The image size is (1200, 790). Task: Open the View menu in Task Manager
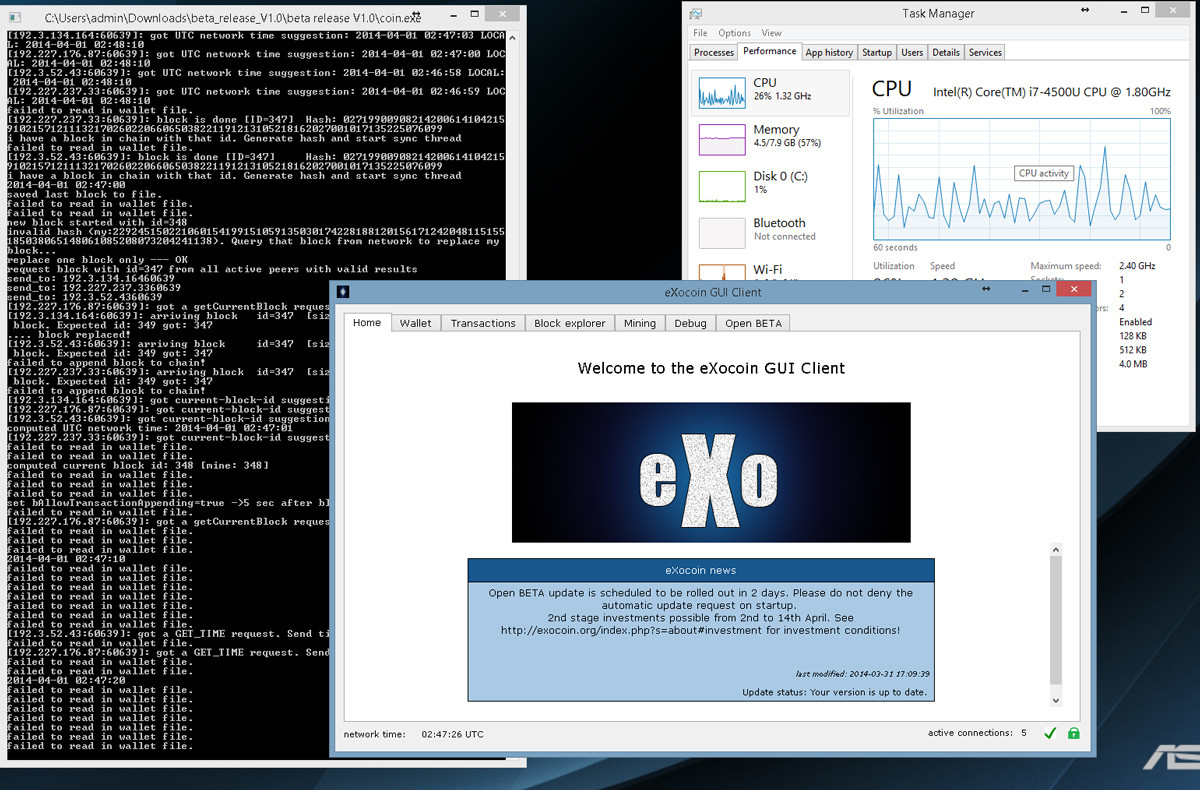(x=772, y=33)
